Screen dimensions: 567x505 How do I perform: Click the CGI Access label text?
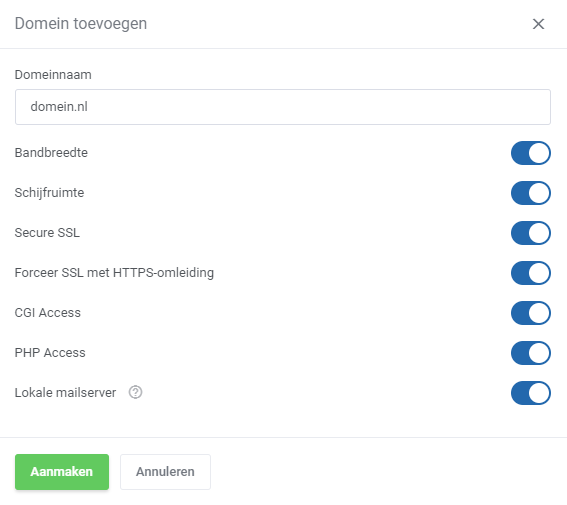click(x=48, y=313)
